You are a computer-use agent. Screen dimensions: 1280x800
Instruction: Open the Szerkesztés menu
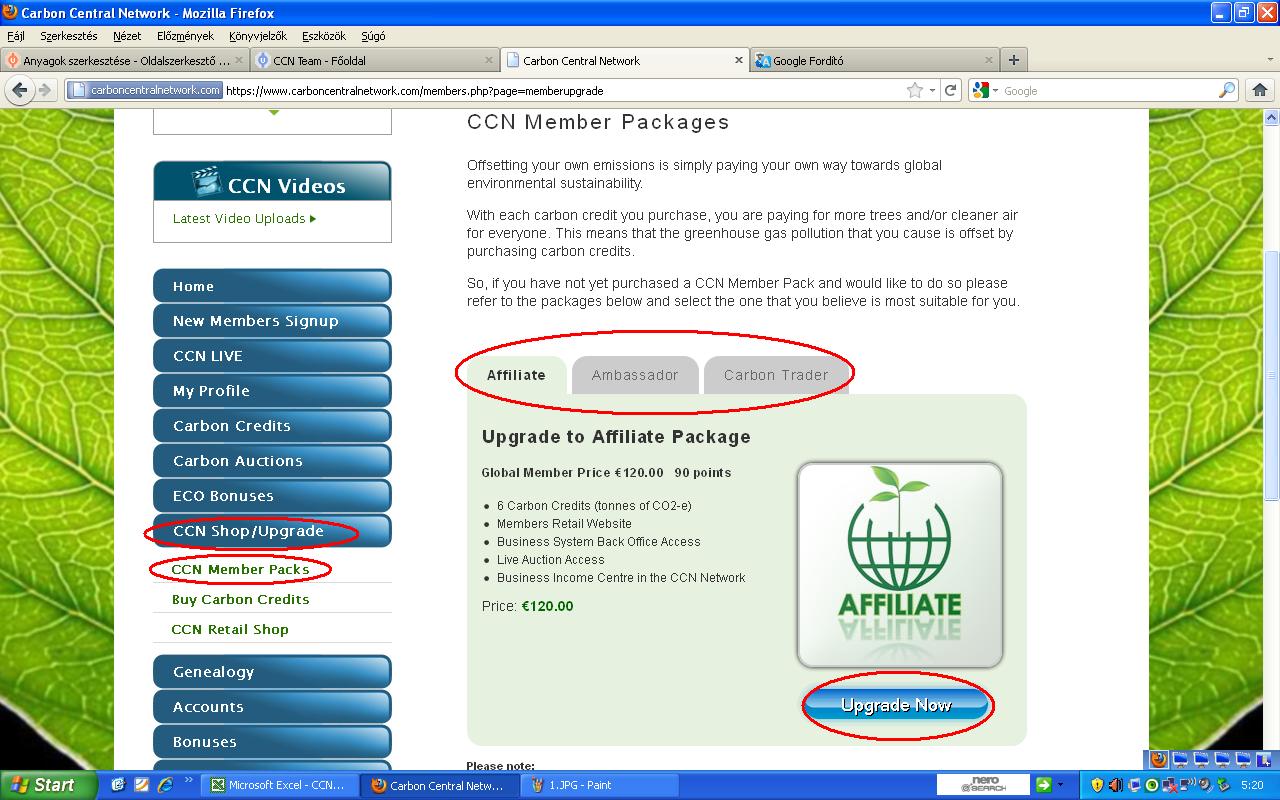69,36
